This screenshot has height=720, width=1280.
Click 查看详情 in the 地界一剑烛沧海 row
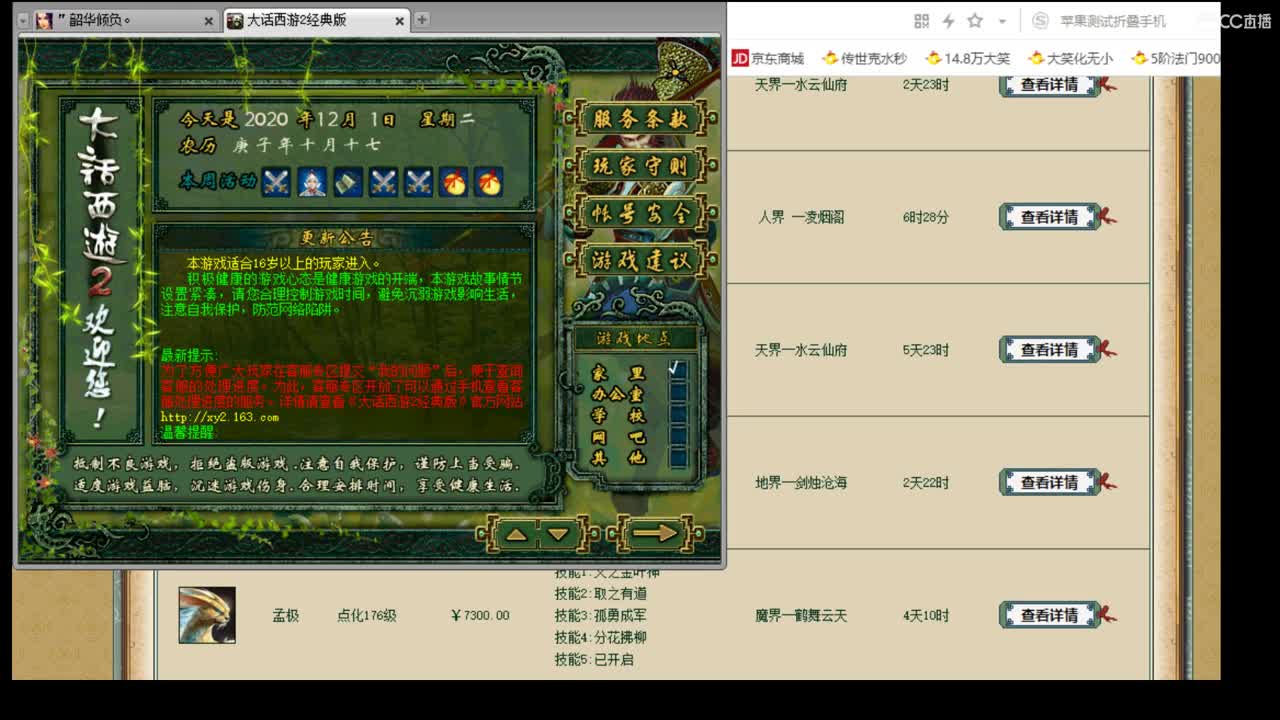1049,482
